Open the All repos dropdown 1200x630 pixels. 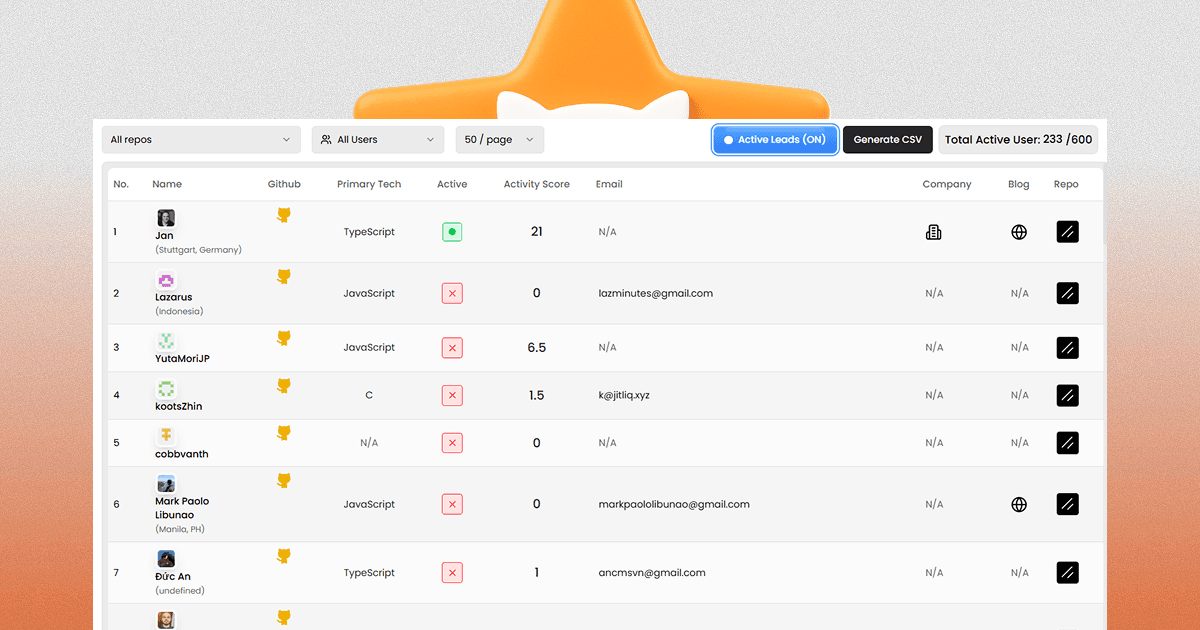pos(201,139)
